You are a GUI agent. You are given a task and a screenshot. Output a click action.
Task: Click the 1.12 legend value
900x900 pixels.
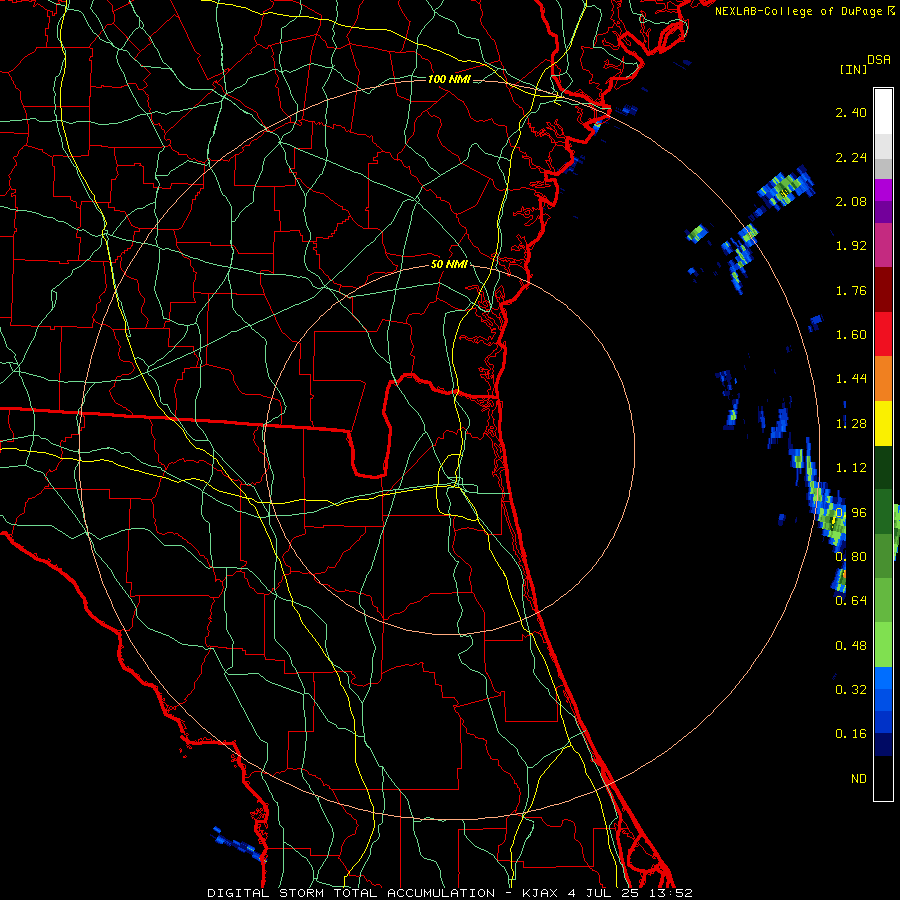[x=851, y=468]
